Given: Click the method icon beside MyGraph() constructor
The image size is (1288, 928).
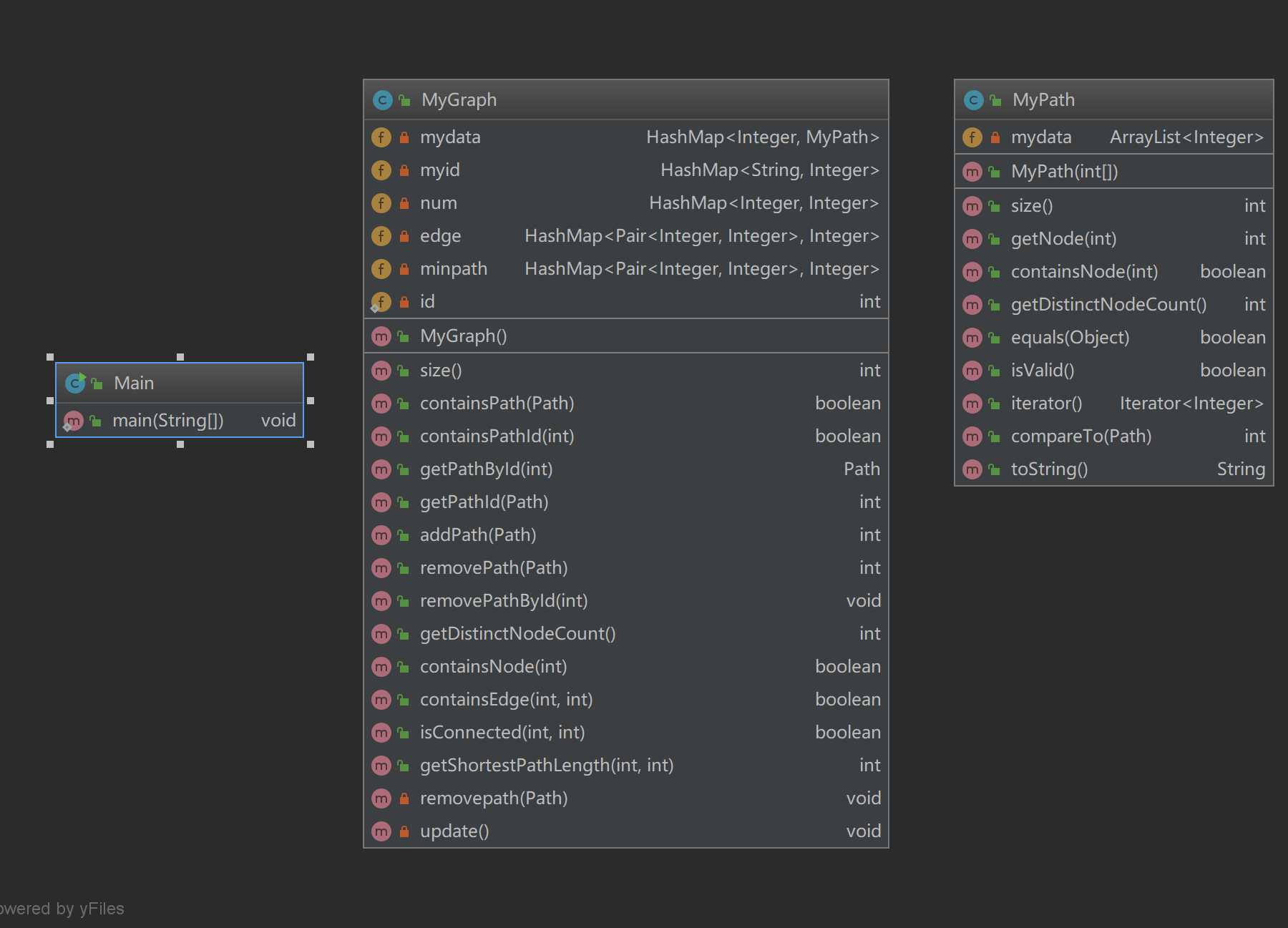Looking at the screenshot, I should pos(381,336).
